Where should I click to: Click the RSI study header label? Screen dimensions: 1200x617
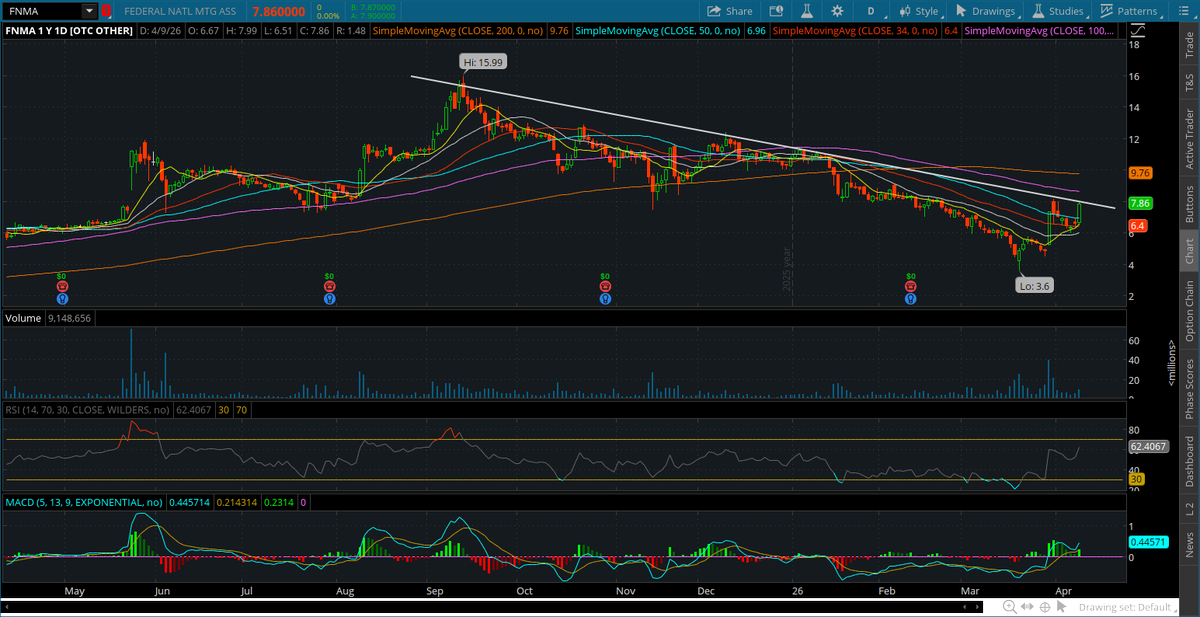click(88, 409)
